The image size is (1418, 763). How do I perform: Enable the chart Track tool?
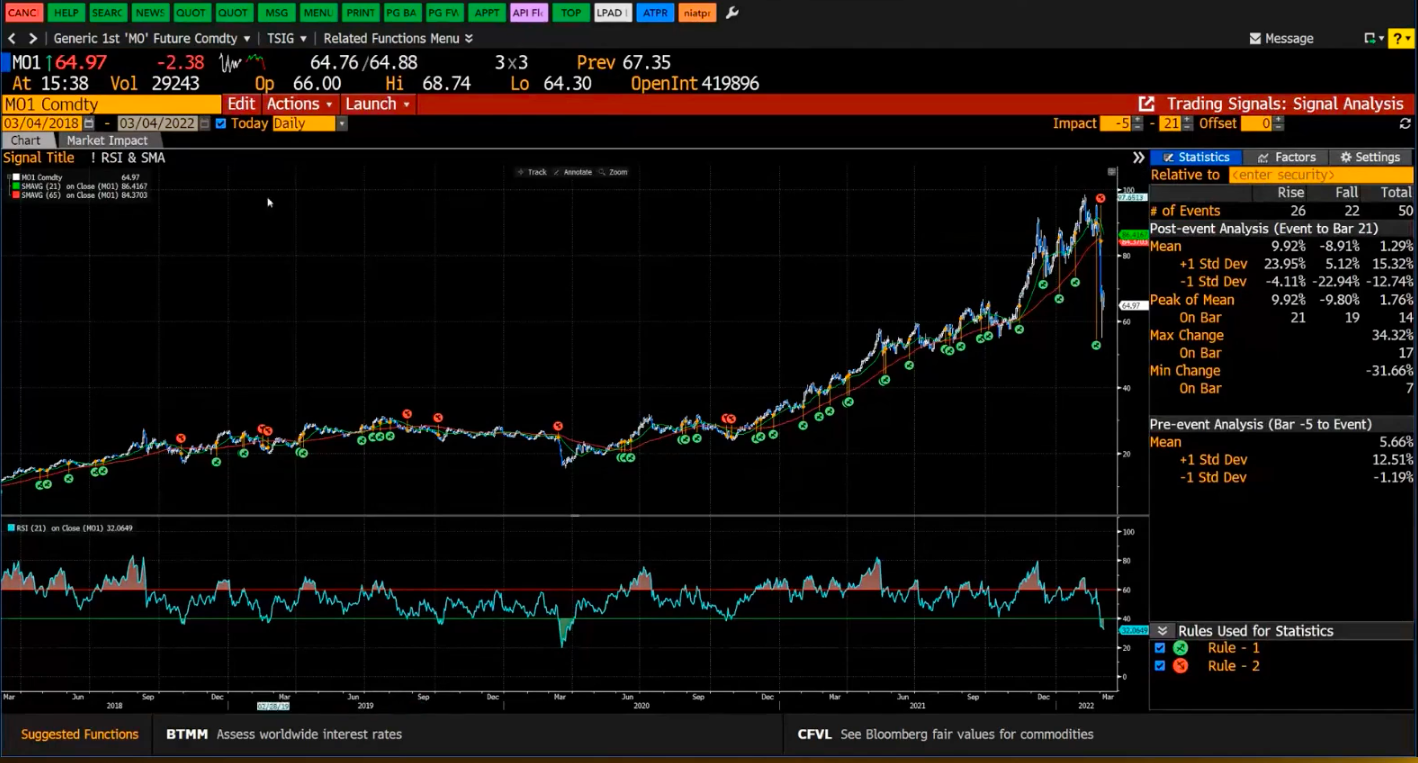point(532,172)
